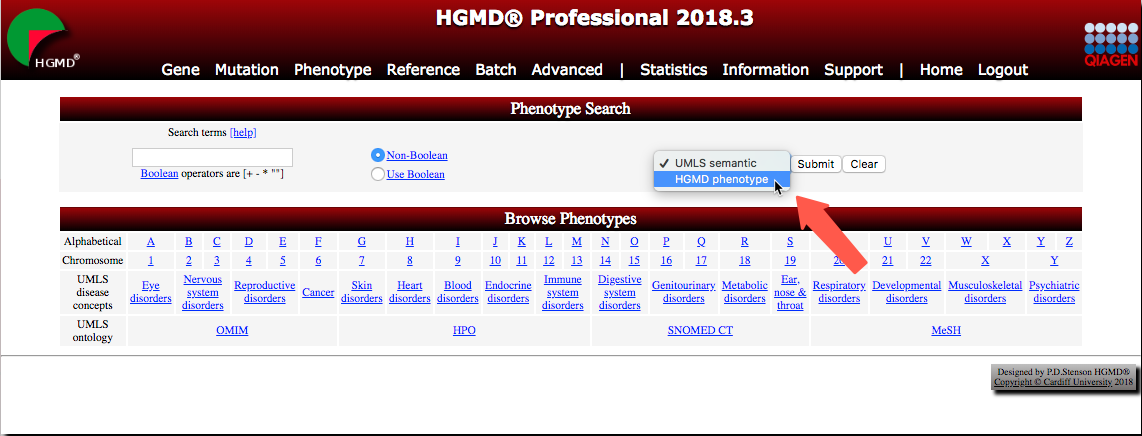Screen dimensions: 1142x436
Task: Open Eye disorders disease concept
Action: click(151, 292)
